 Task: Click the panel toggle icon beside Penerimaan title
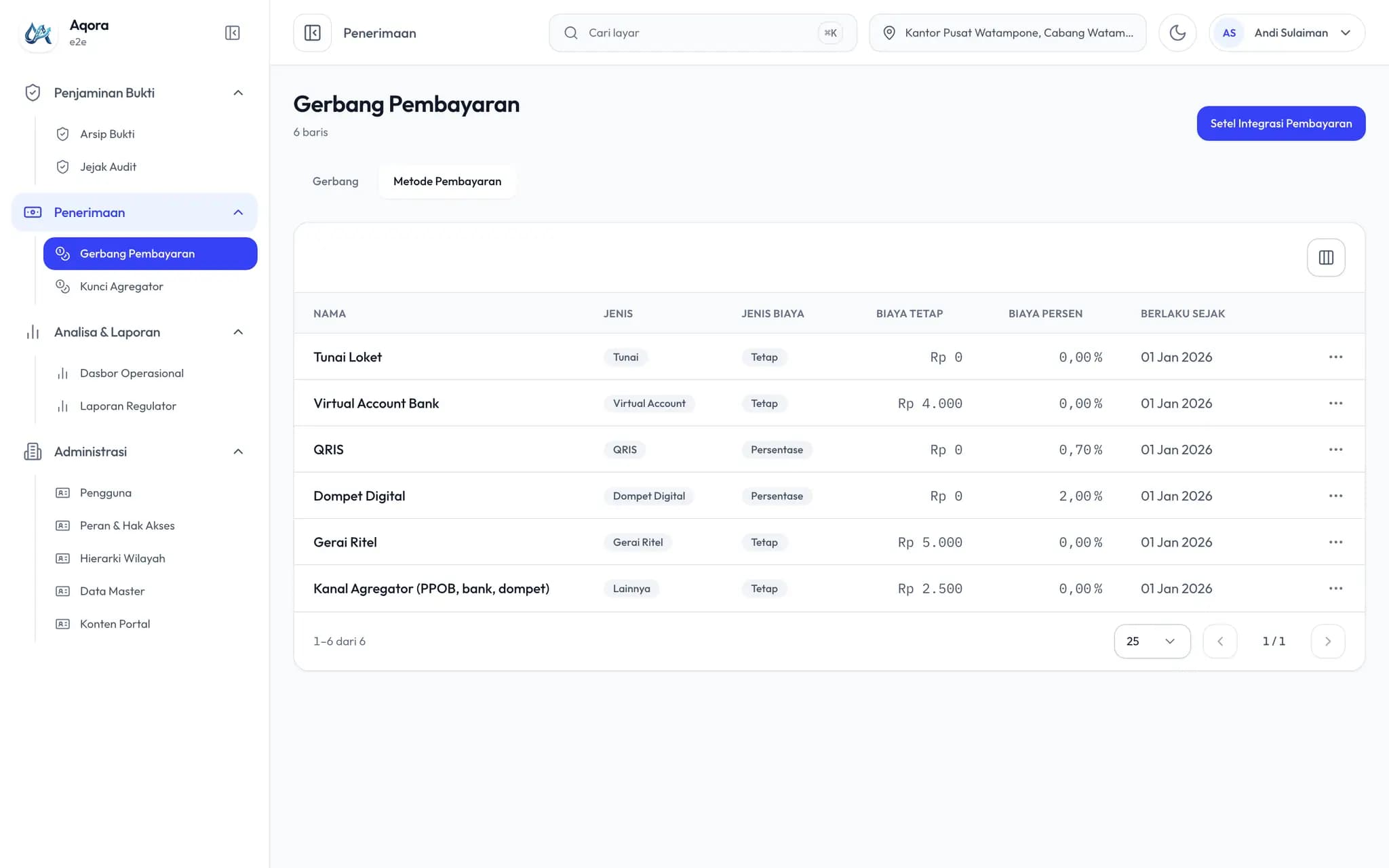313,33
